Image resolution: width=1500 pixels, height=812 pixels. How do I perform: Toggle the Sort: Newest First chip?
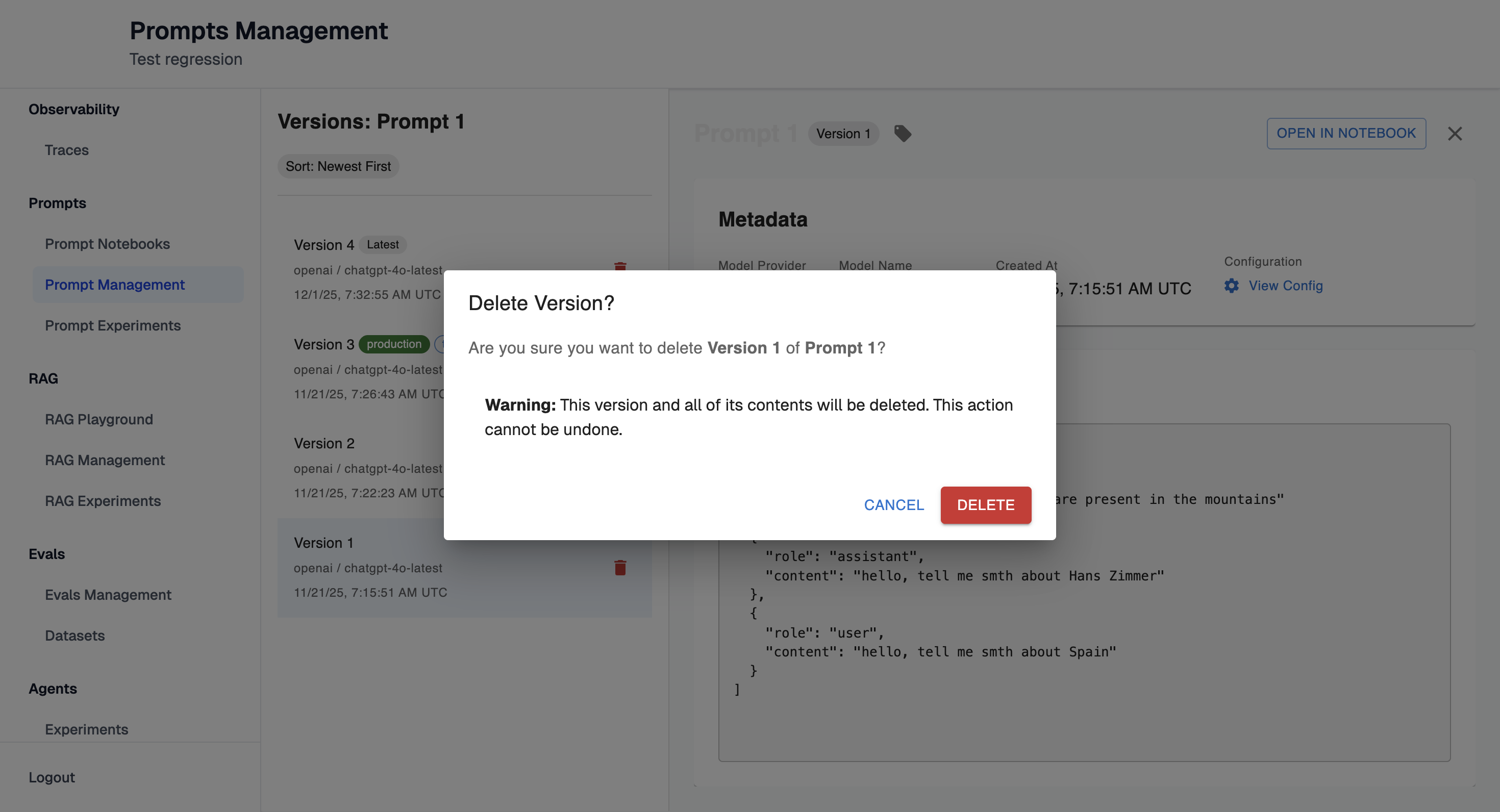[338, 166]
